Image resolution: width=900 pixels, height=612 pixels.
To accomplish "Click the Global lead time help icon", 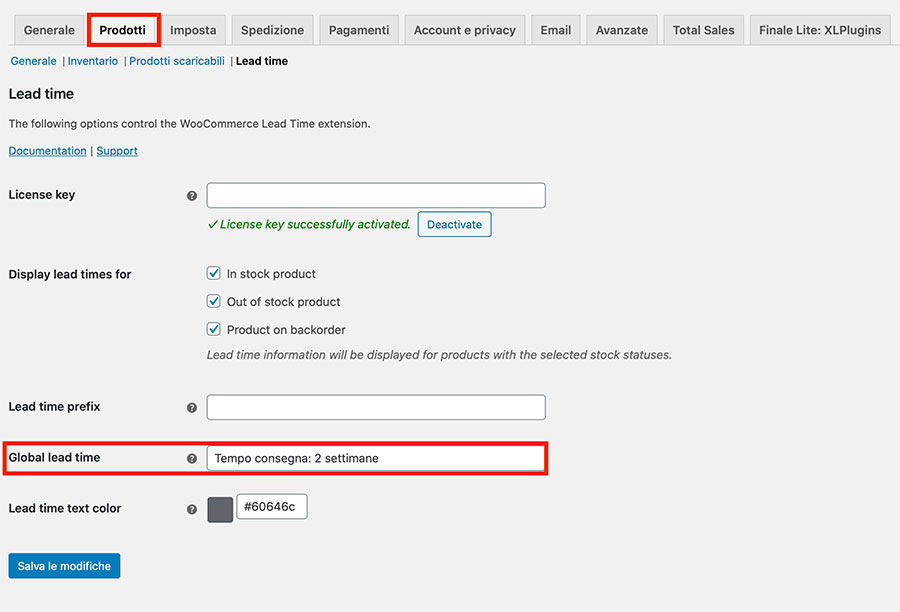I will pos(192,458).
